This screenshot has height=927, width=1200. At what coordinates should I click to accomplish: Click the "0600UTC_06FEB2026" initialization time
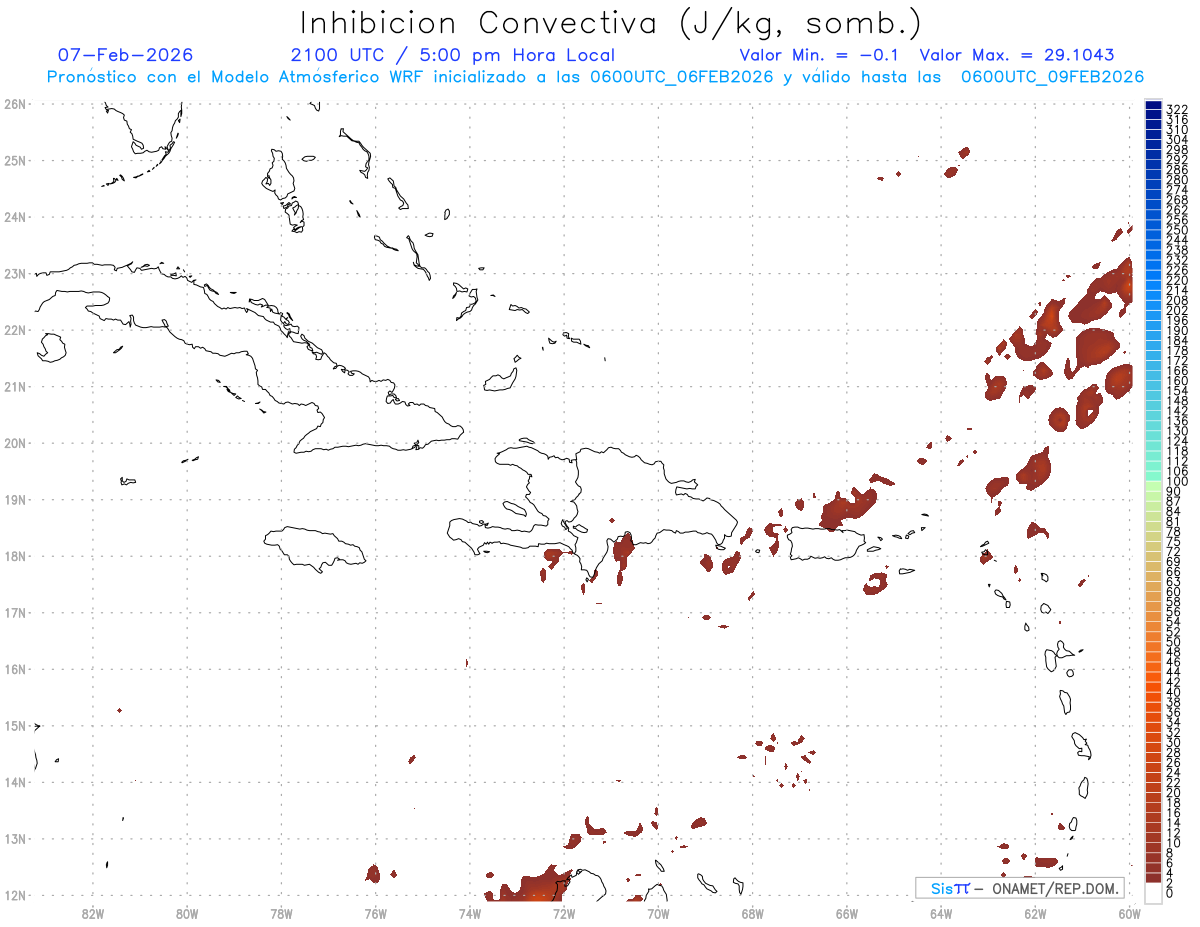(x=682, y=77)
